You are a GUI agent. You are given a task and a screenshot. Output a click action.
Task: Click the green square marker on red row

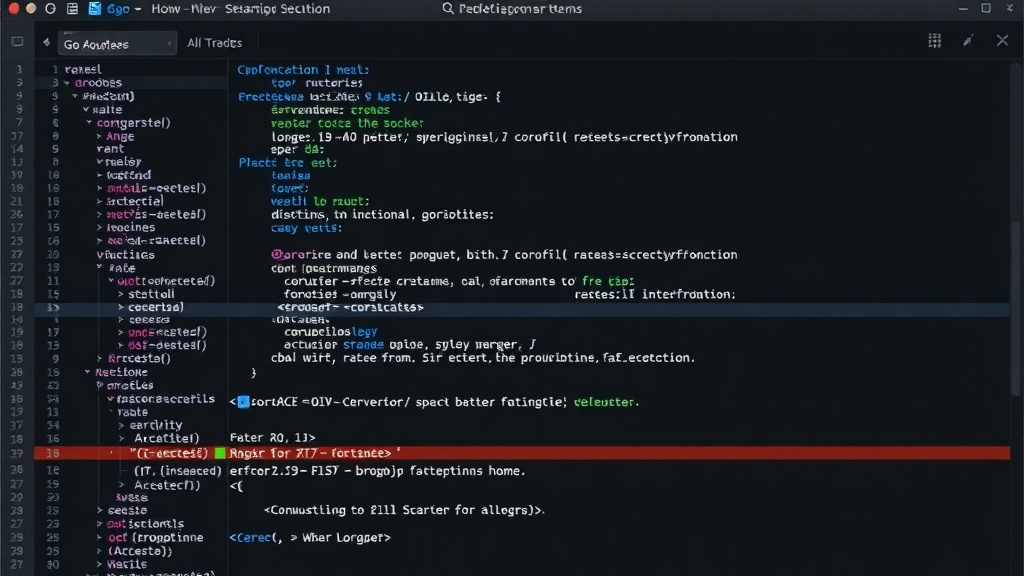pos(220,453)
